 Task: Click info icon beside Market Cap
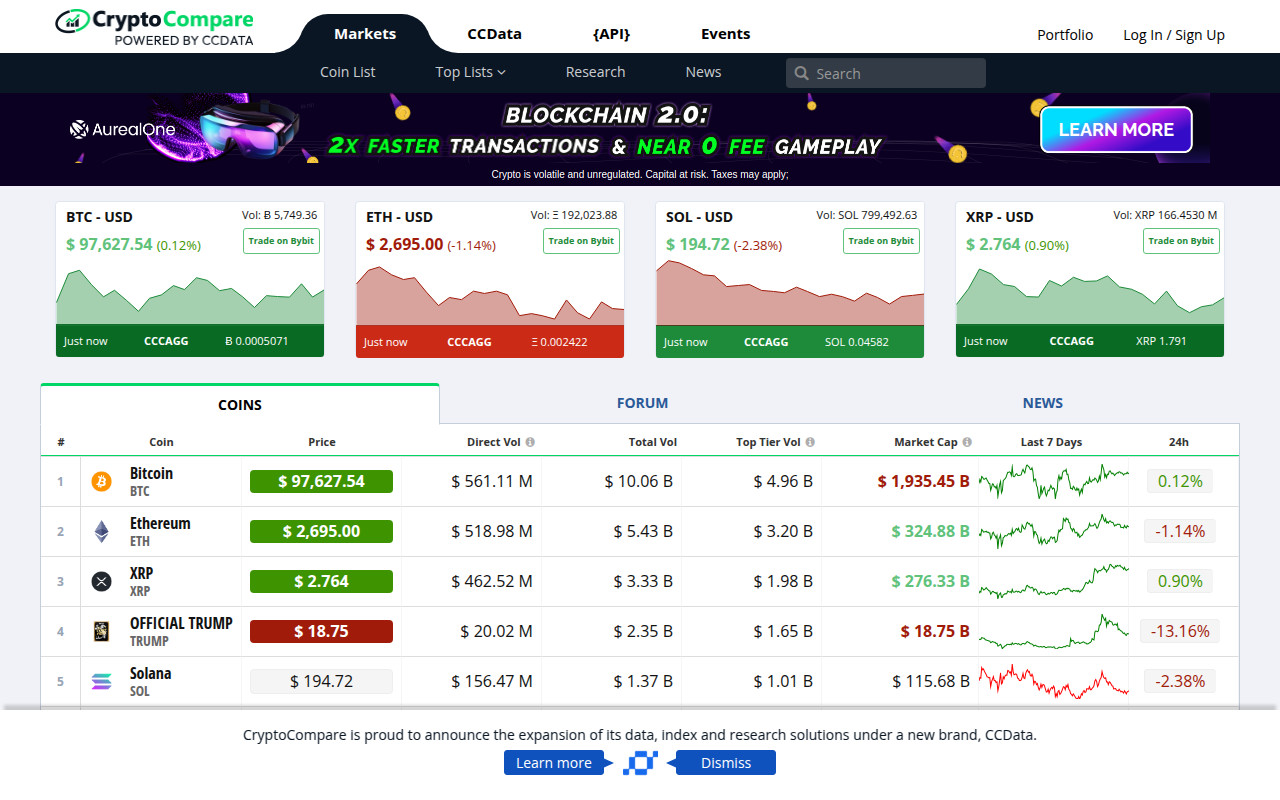(967, 442)
